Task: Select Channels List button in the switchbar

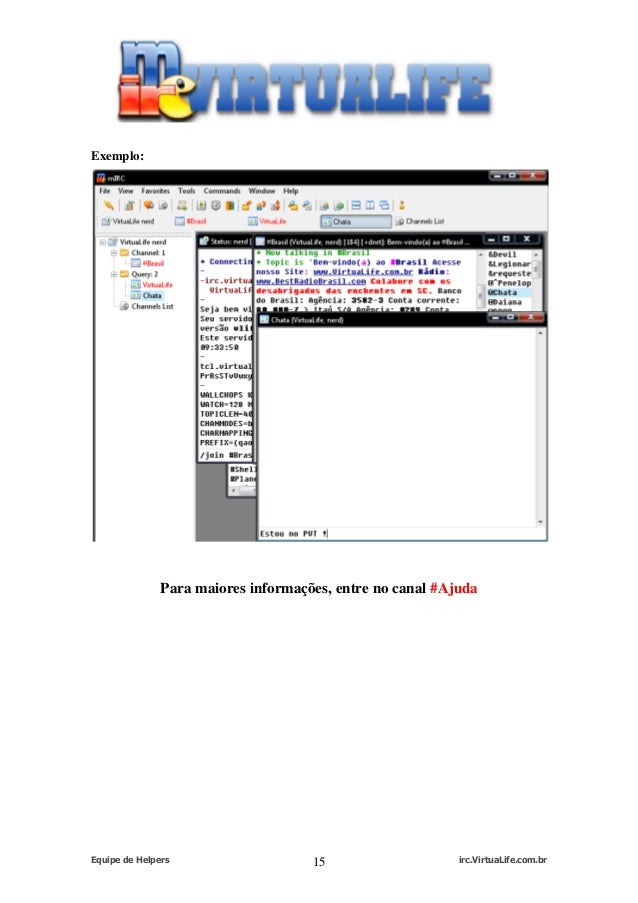Action: [420, 221]
